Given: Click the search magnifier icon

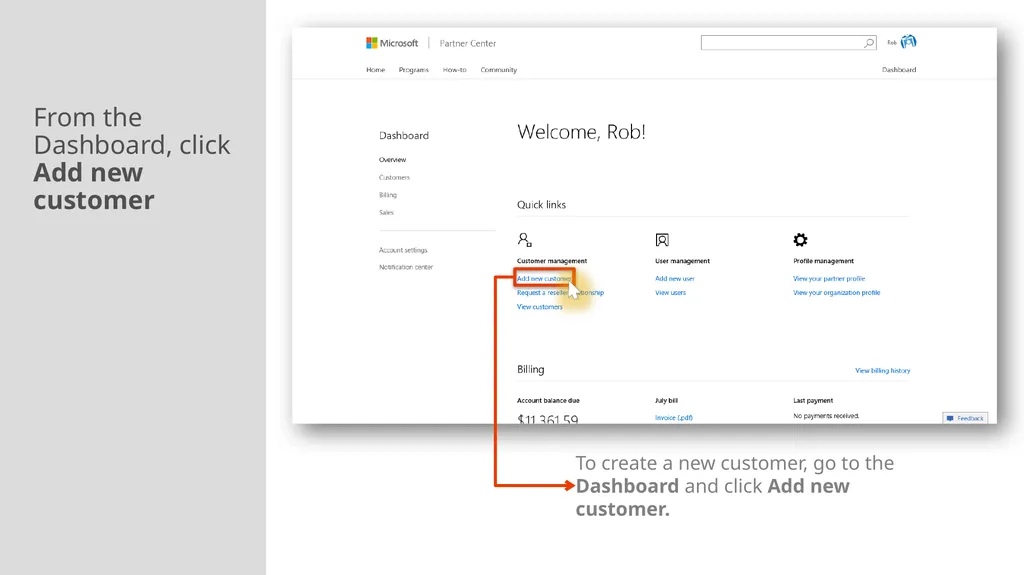Looking at the screenshot, I should [x=869, y=43].
